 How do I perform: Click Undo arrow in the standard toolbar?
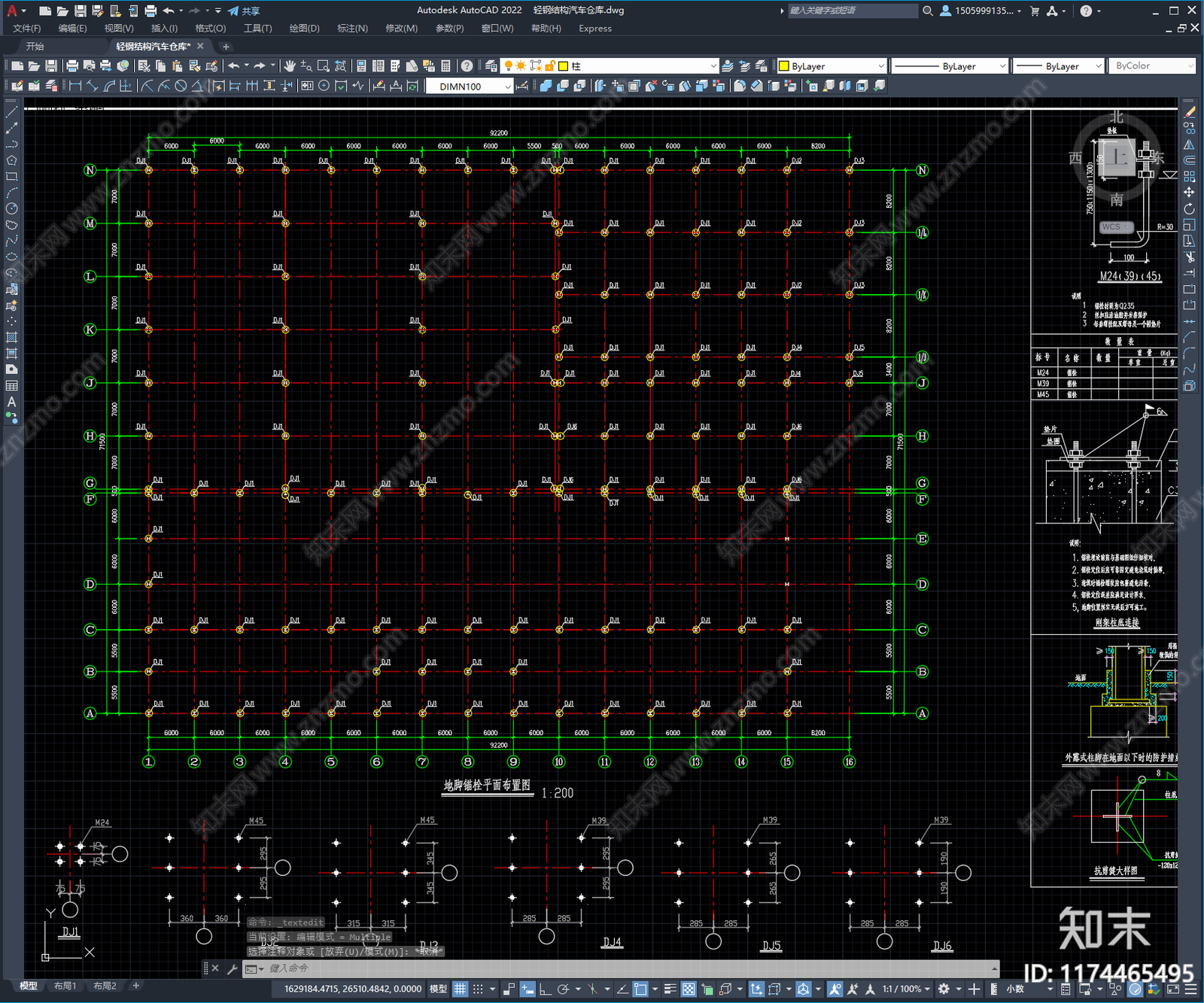[x=234, y=66]
